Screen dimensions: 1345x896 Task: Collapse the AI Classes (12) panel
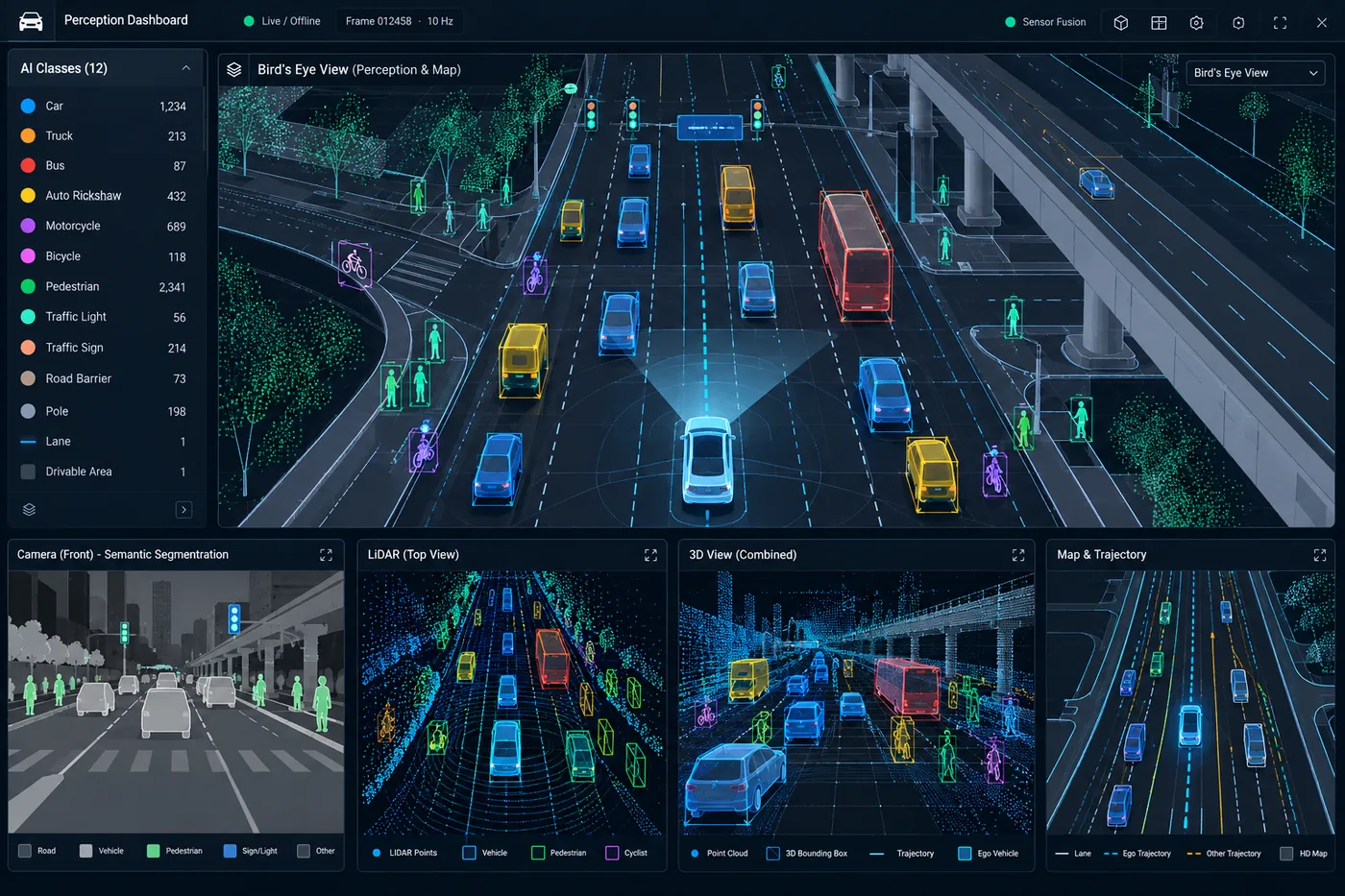click(x=185, y=68)
